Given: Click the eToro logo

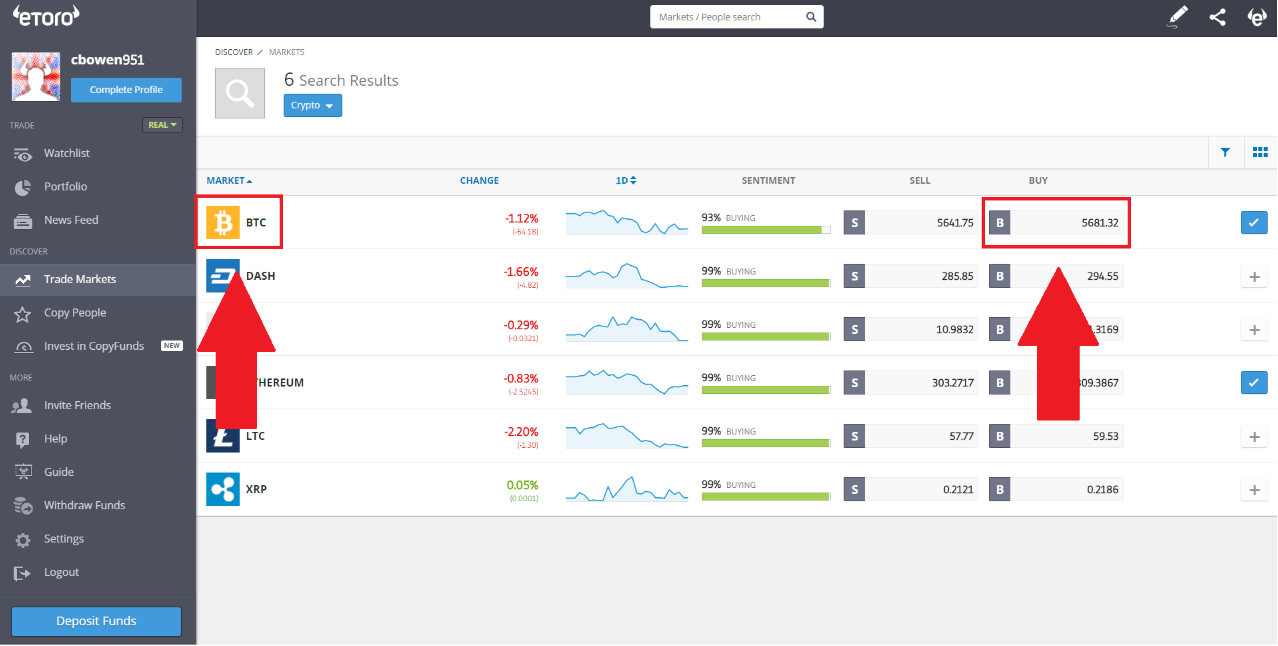Looking at the screenshot, I should click(46, 15).
